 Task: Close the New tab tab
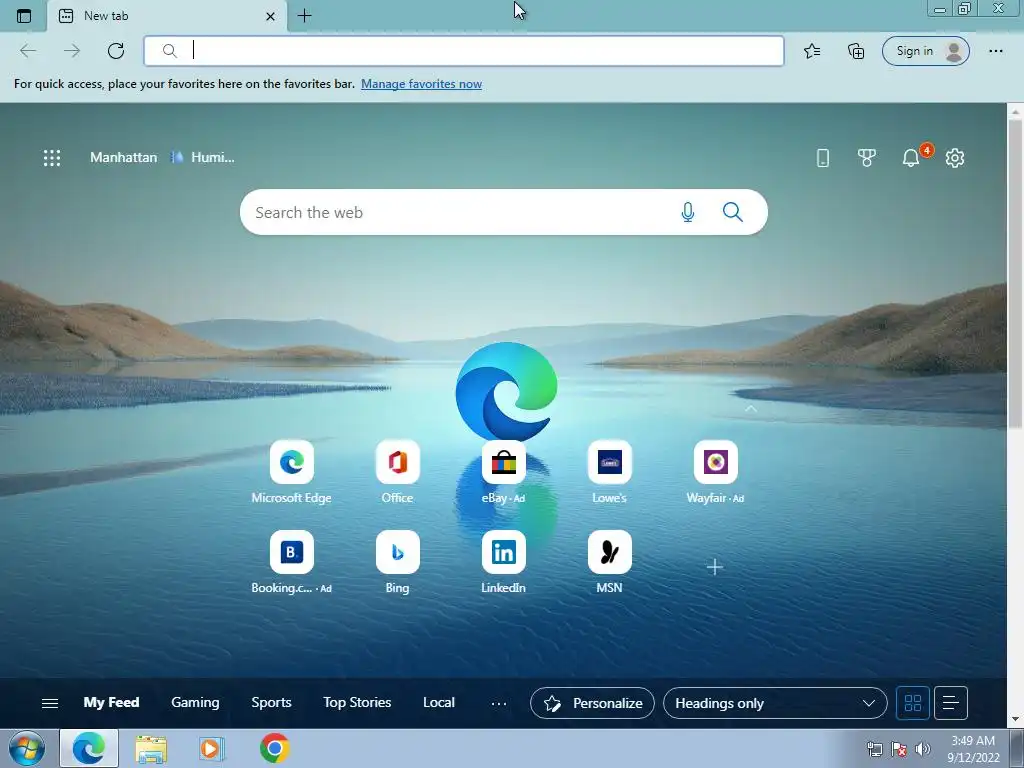[270, 16]
